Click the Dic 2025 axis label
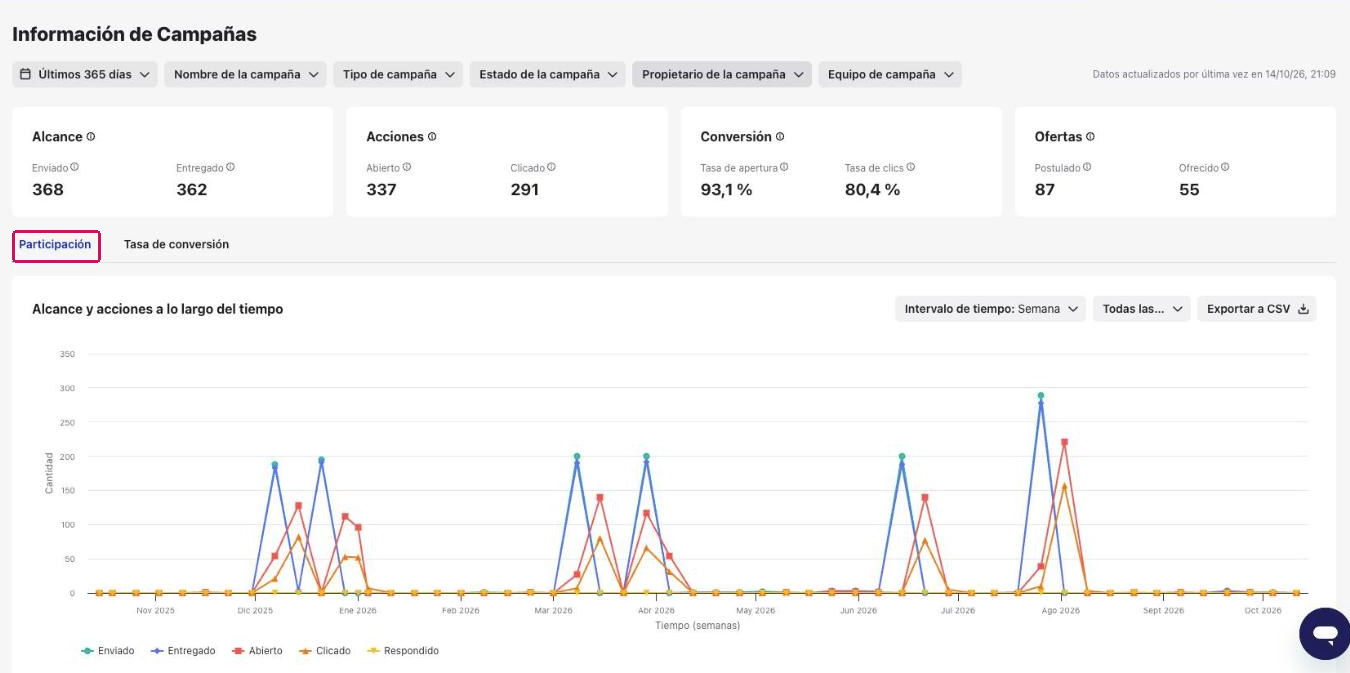The image size is (1350, 673). (255, 610)
